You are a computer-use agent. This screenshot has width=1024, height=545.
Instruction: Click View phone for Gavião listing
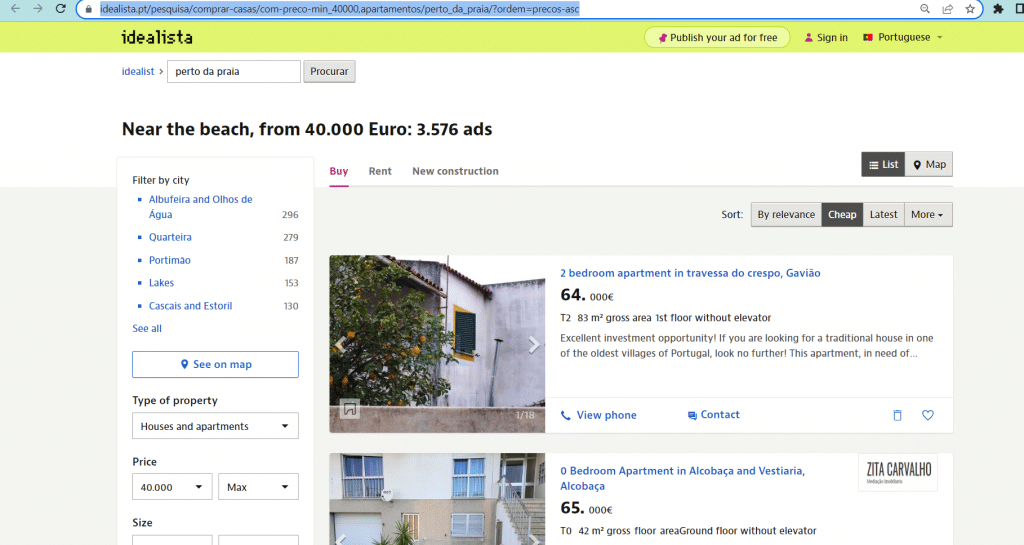599,415
